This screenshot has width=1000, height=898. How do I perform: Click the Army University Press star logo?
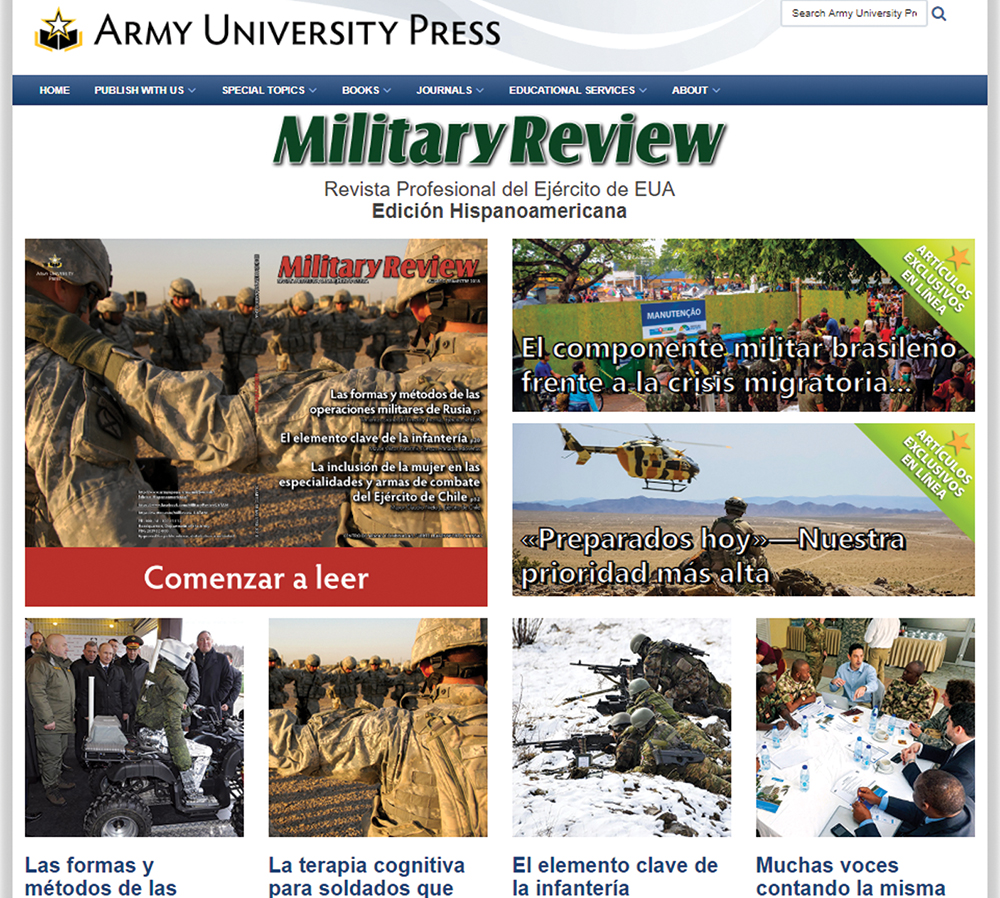coord(58,30)
